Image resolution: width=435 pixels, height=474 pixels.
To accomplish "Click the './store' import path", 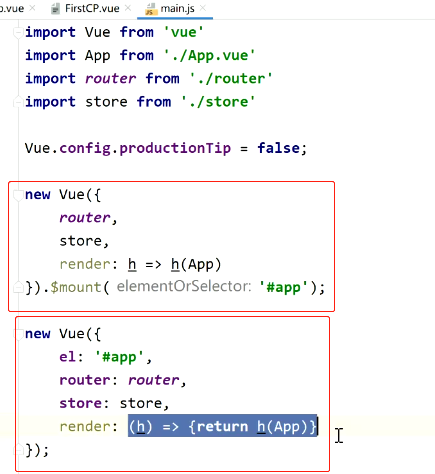I will pos(218,102).
